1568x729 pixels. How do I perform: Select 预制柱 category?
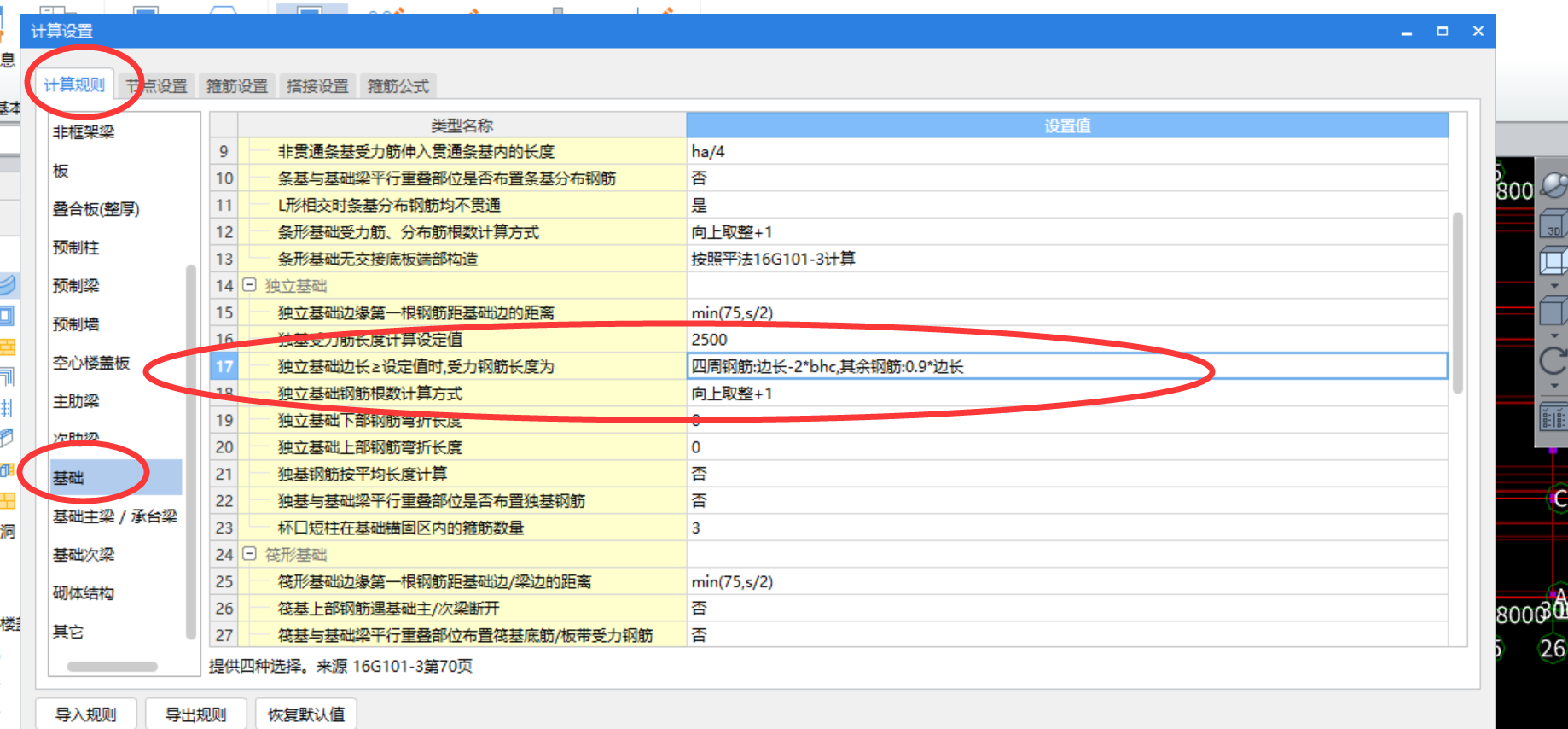pos(76,248)
